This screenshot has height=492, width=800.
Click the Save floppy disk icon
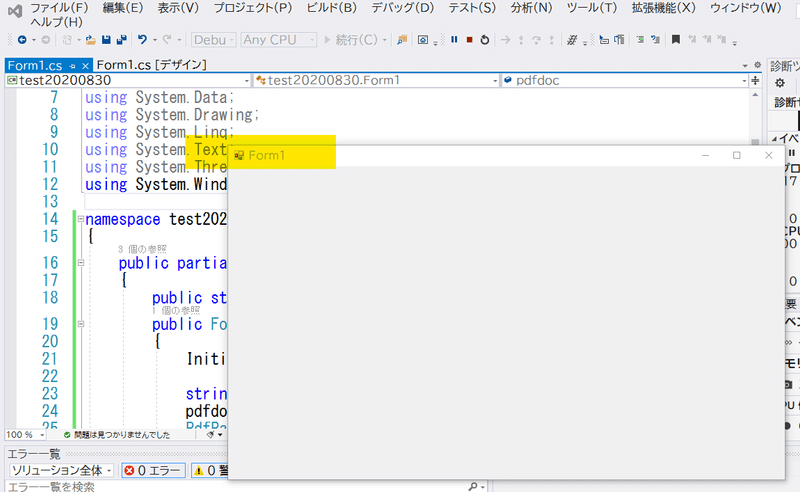106,39
